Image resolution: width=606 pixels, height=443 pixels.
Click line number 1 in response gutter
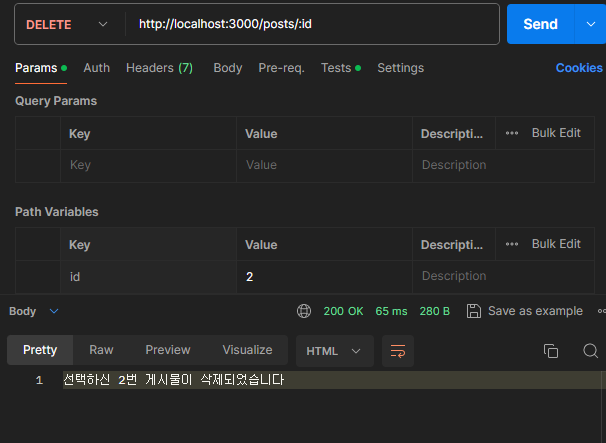click(x=39, y=380)
